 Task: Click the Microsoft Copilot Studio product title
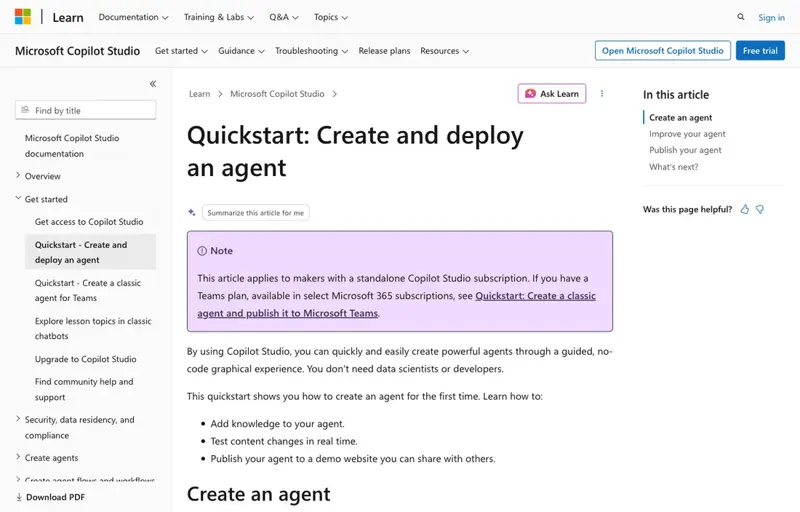[x=78, y=51]
